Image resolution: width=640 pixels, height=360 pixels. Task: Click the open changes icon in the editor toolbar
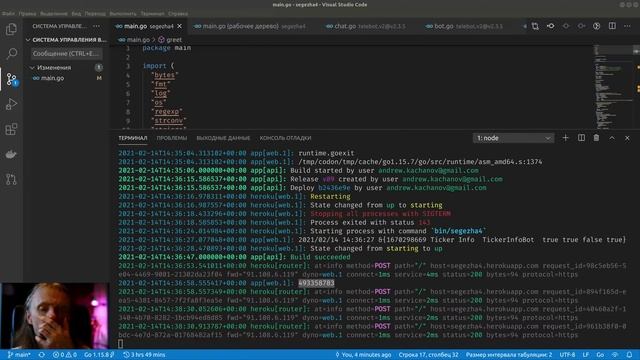click(x=535, y=26)
